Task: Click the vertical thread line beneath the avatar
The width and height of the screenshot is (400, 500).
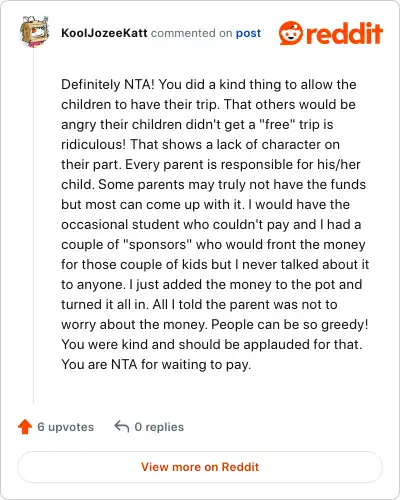Action: click(34, 227)
